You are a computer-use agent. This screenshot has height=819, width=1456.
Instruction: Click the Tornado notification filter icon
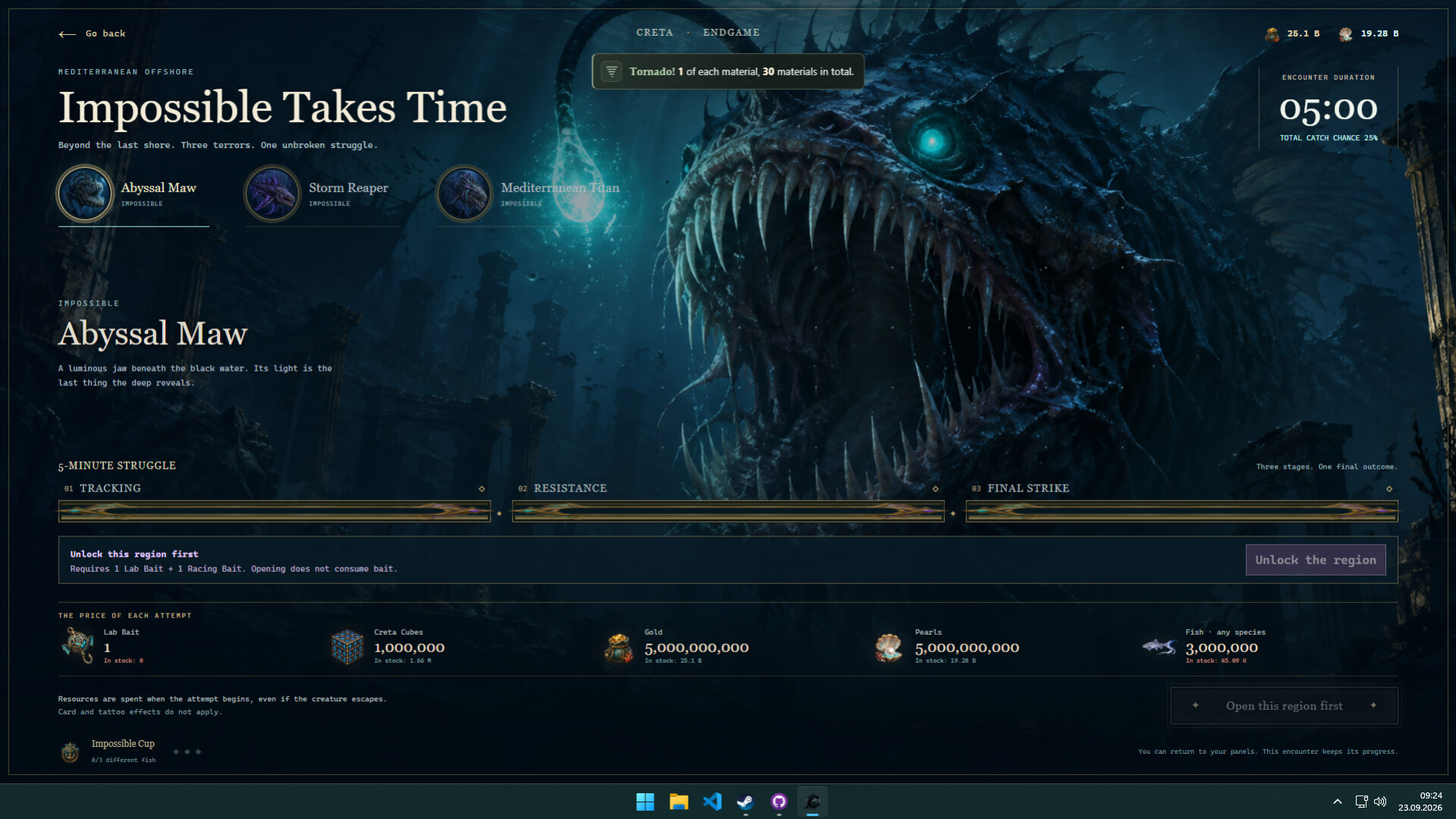[x=611, y=71]
